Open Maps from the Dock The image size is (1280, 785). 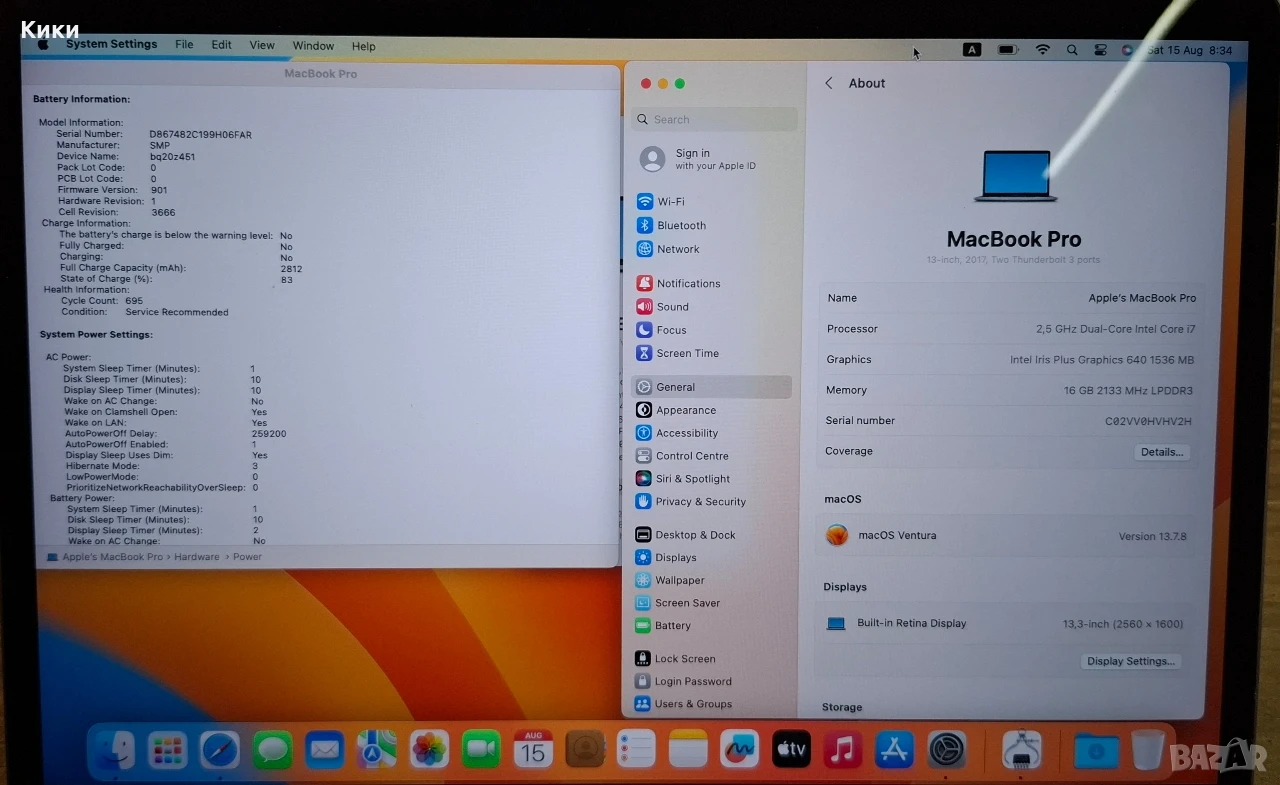click(x=377, y=750)
